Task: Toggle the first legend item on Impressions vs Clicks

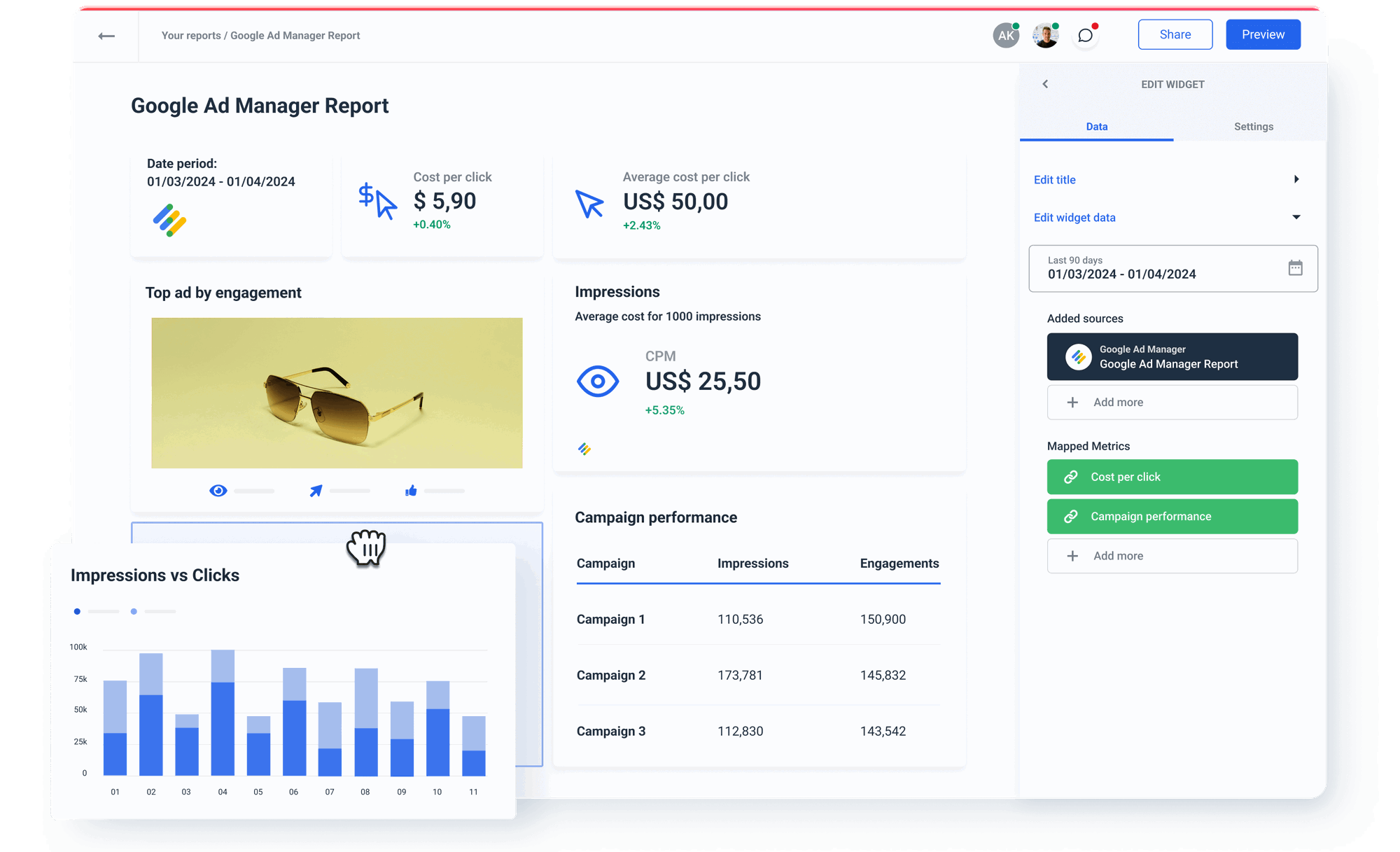Action: click(x=77, y=611)
